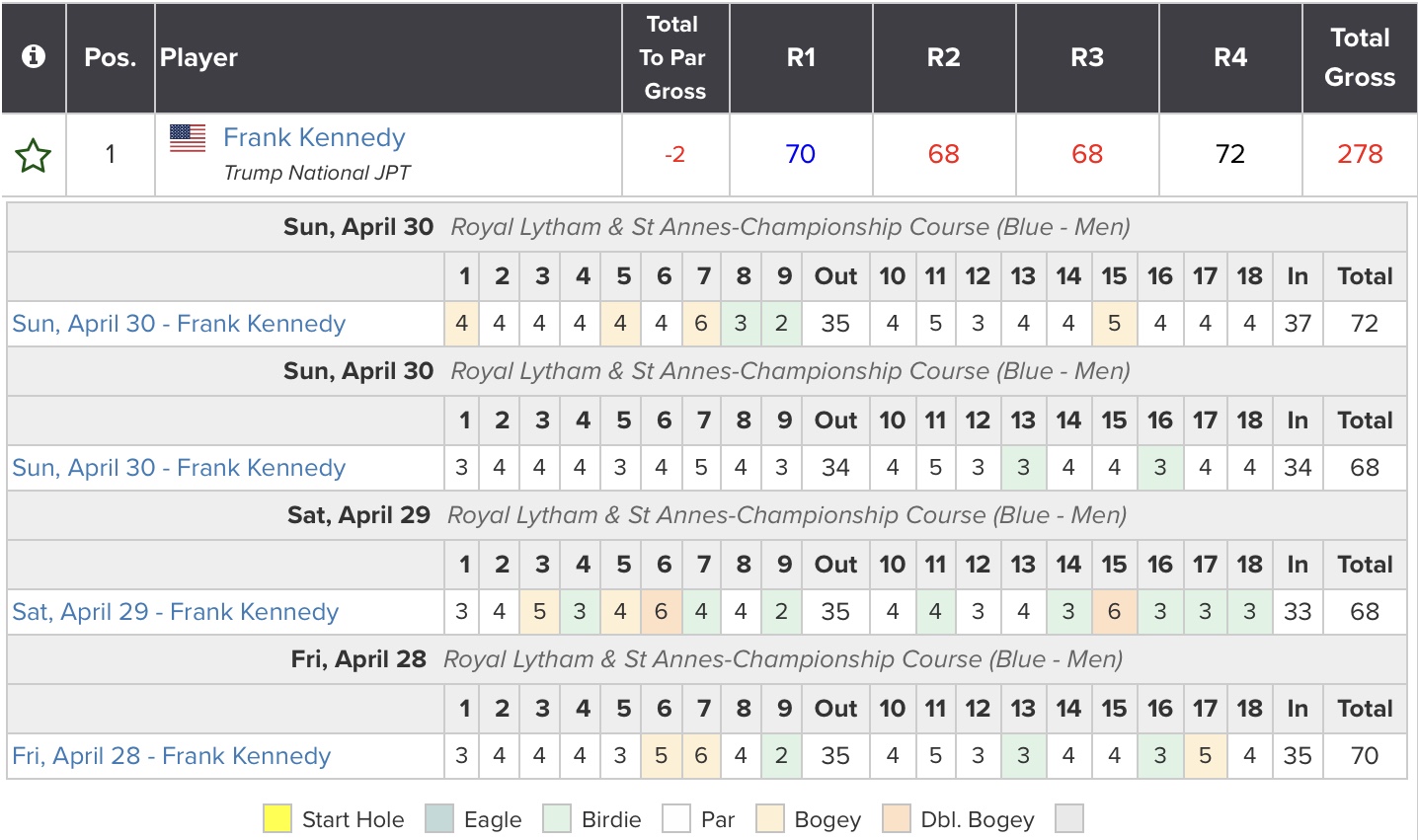Click the USA flag icon beside Frank Kennedy

(188, 138)
